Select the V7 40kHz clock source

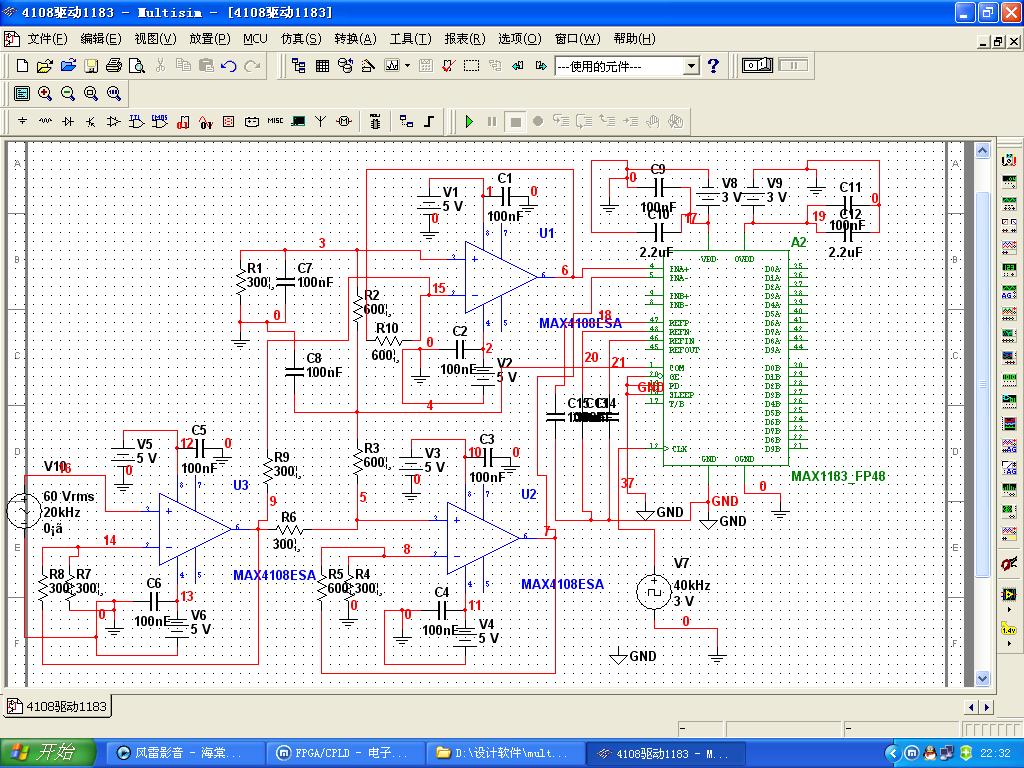[x=653, y=592]
